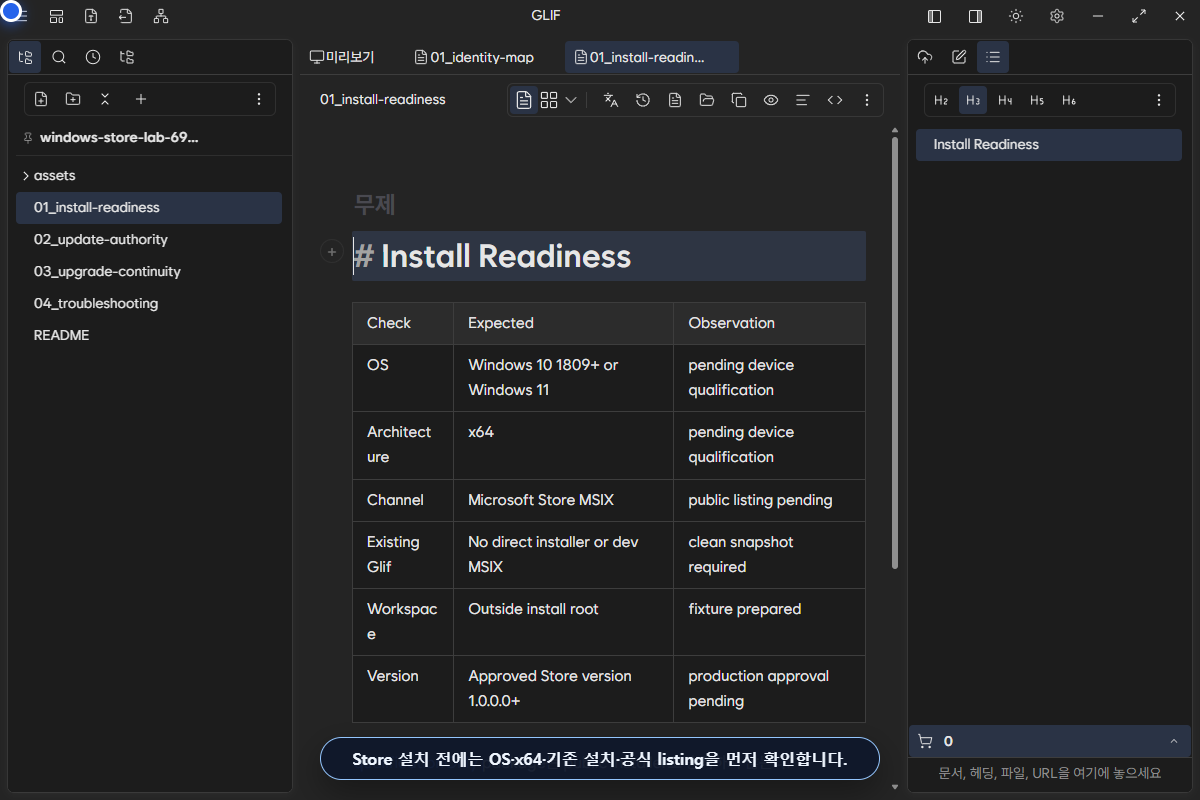Viewport: 1200px width, 800px height.
Task: Toggle the H4 heading filter
Action: [1005, 100]
